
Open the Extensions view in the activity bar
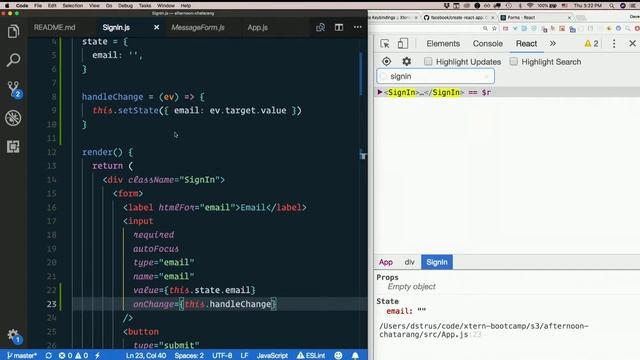[x=13, y=147]
